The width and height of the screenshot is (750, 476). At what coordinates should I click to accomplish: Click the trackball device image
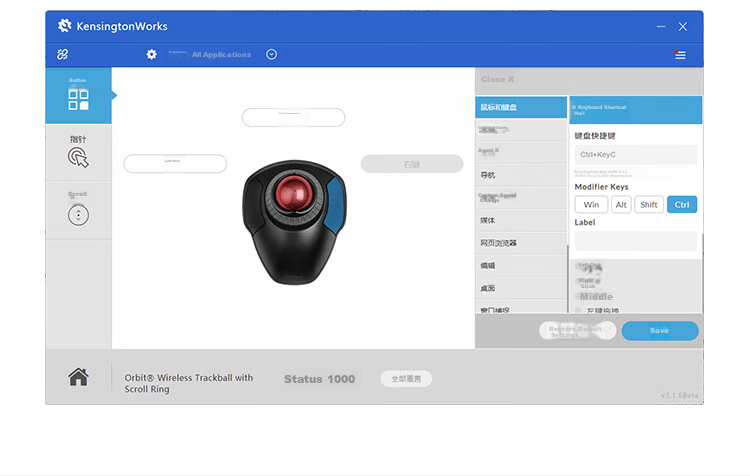point(295,222)
